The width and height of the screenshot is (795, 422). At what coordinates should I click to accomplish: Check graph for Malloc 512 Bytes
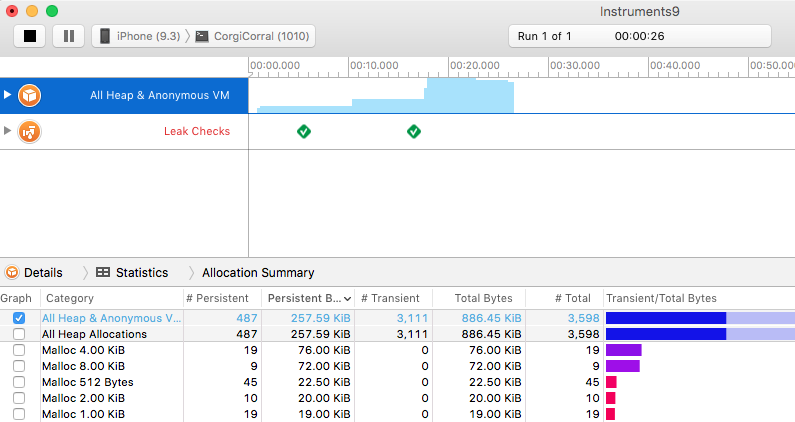[x=19, y=382]
